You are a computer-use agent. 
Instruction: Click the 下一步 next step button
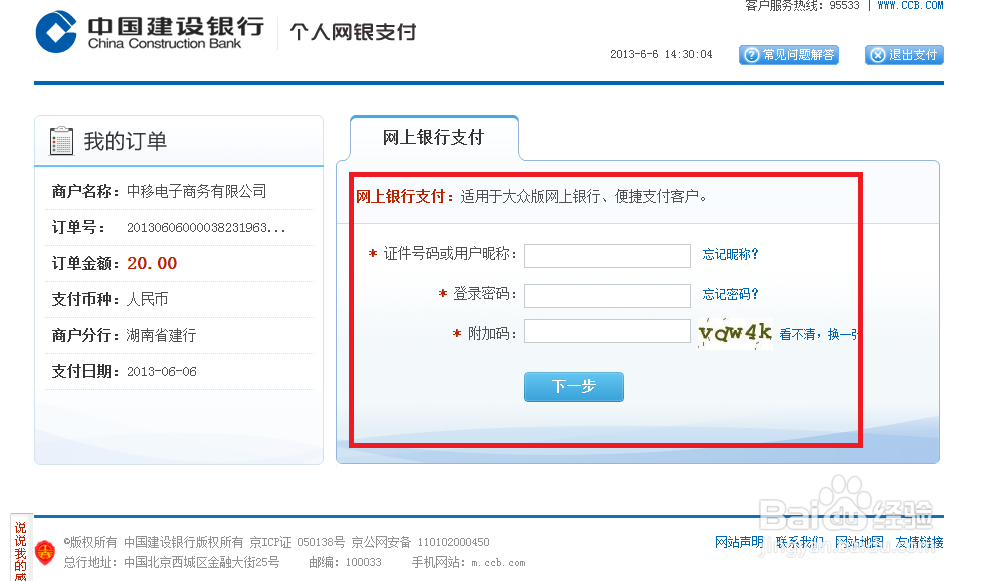(573, 386)
